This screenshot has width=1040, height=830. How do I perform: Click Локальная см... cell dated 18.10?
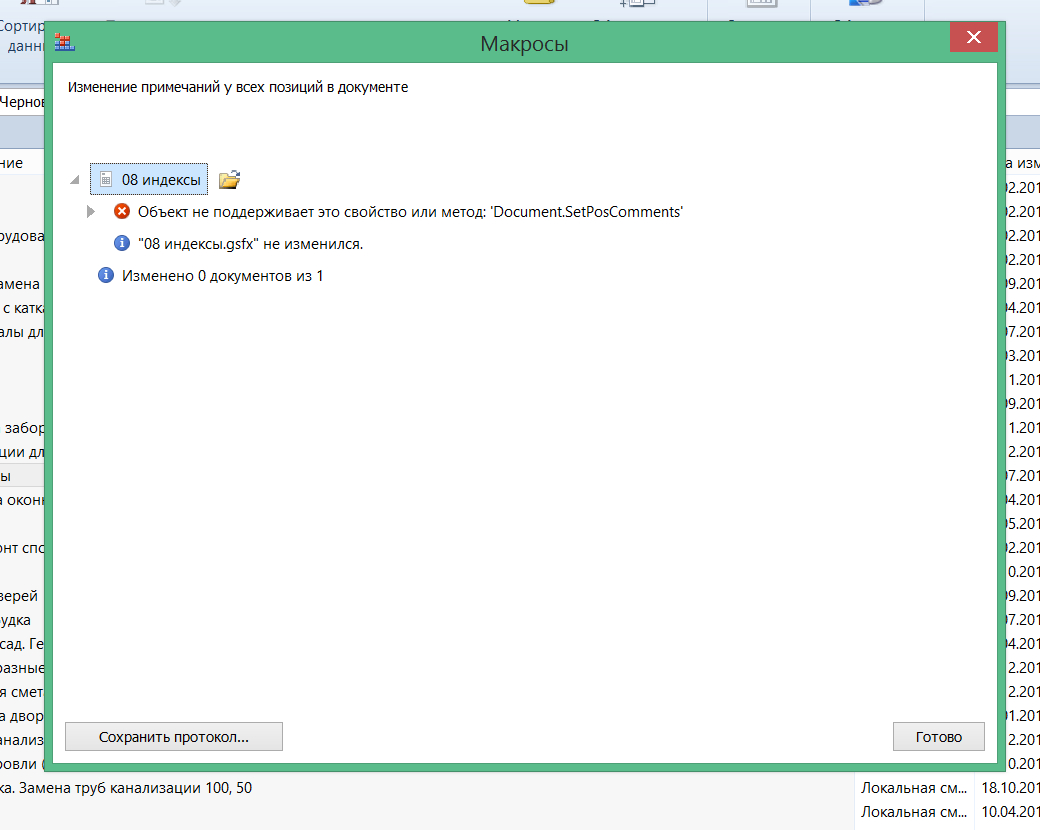tap(914, 788)
